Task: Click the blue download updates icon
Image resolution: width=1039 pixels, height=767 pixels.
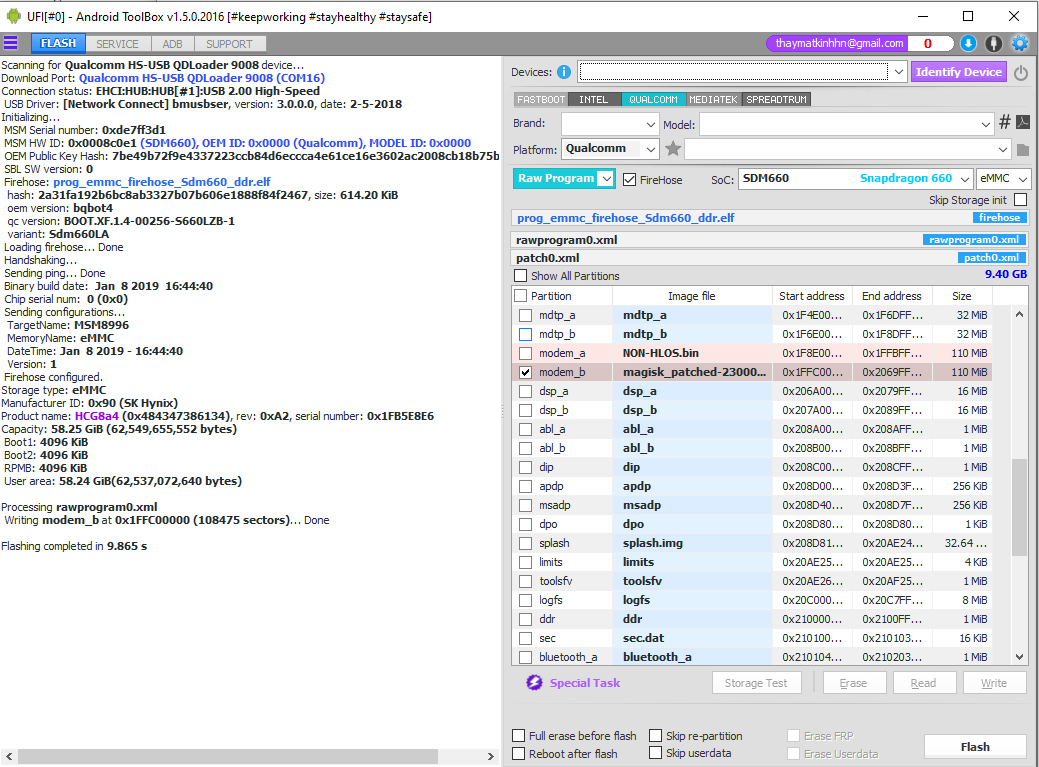Action: click(968, 43)
